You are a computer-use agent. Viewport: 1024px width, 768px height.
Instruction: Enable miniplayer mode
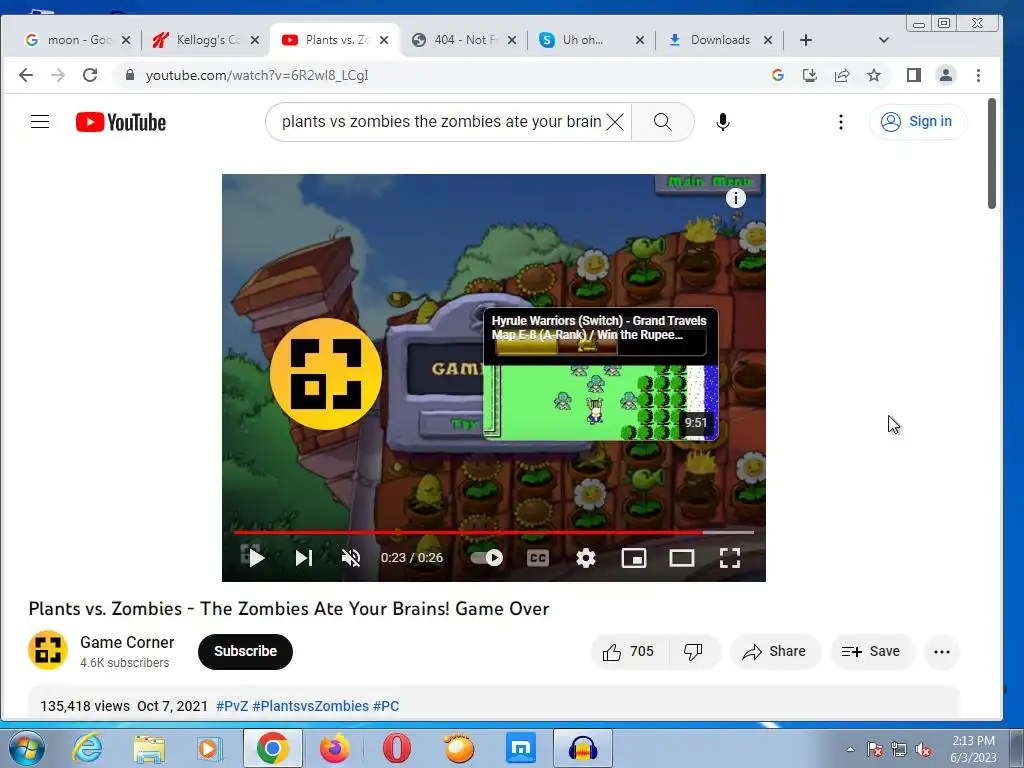point(633,558)
